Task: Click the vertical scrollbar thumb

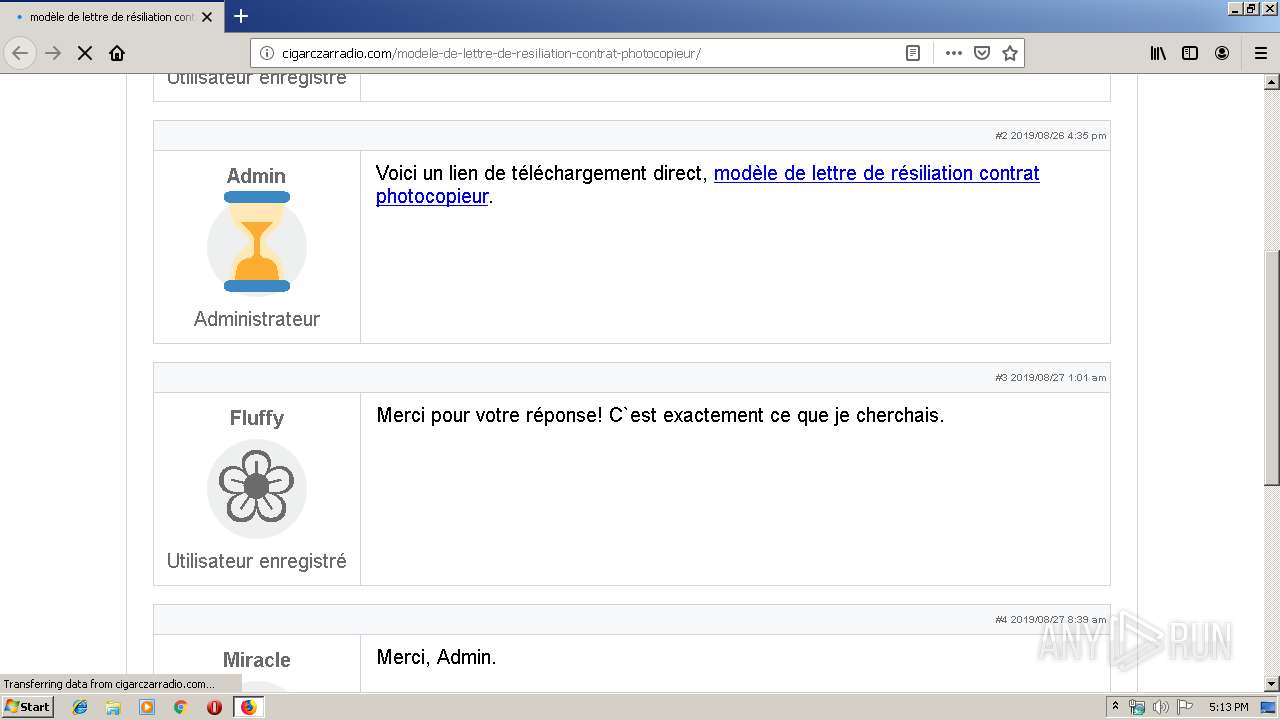Action: (1272, 368)
